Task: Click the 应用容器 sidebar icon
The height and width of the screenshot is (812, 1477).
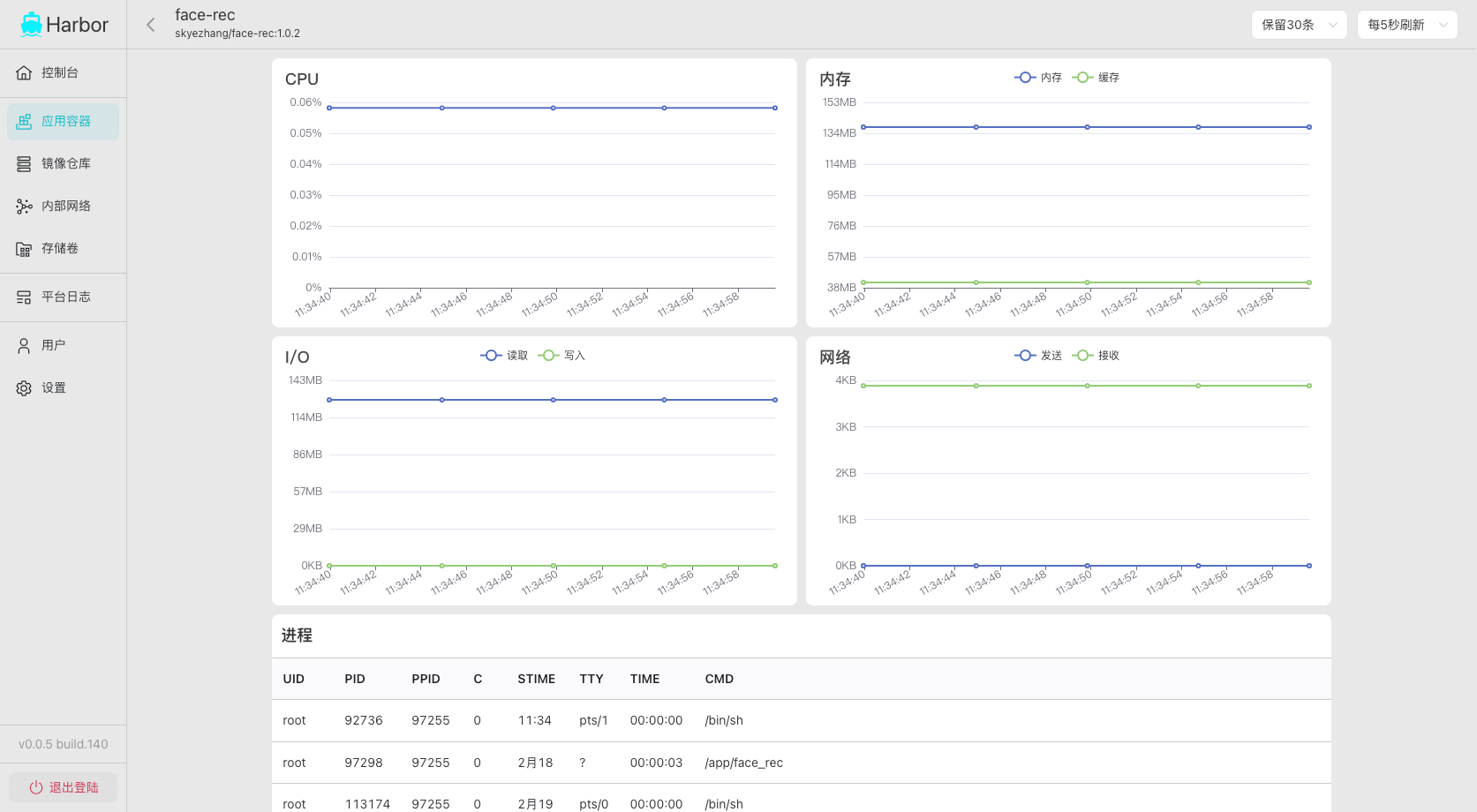Action: click(x=24, y=122)
